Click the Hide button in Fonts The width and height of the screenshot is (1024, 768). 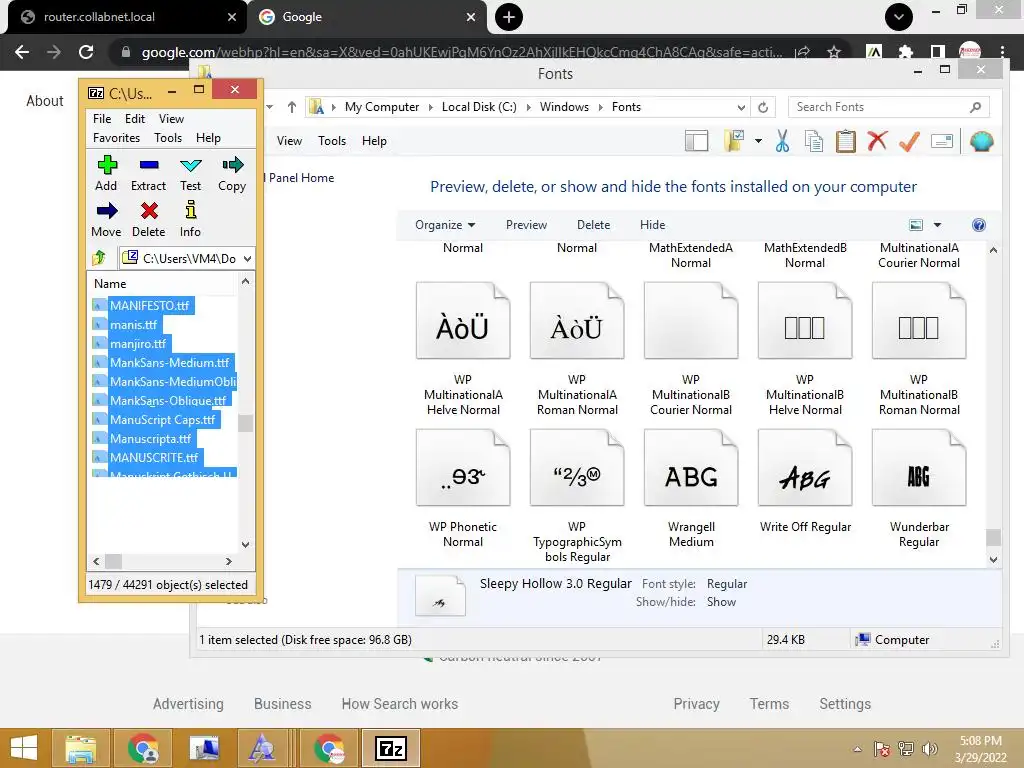652,225
